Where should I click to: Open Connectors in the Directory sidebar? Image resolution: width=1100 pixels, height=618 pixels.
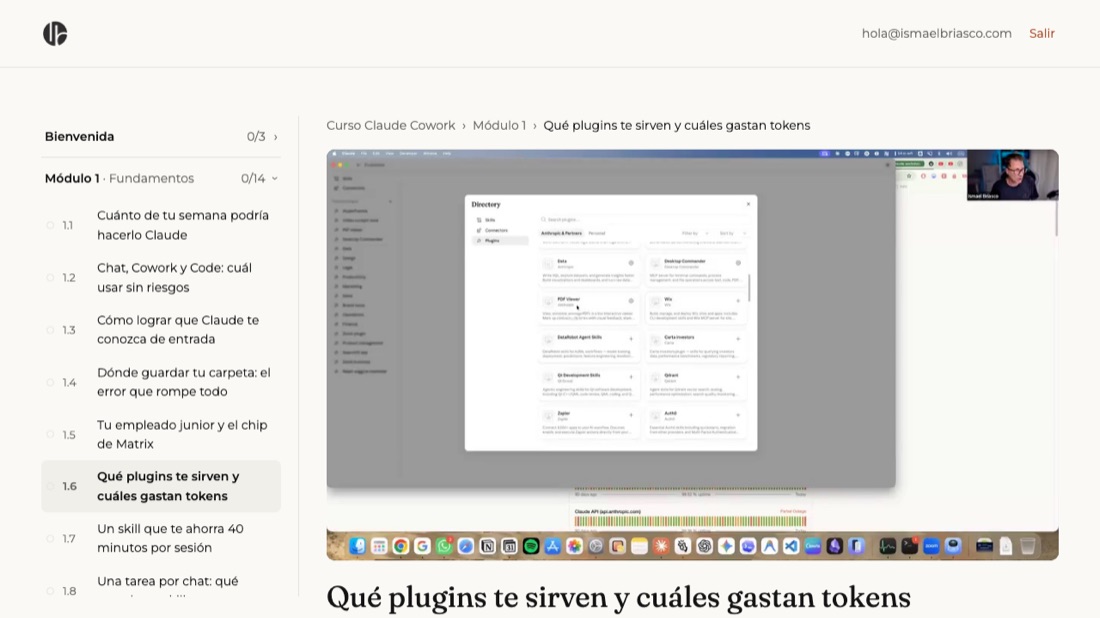click(496, 230)
